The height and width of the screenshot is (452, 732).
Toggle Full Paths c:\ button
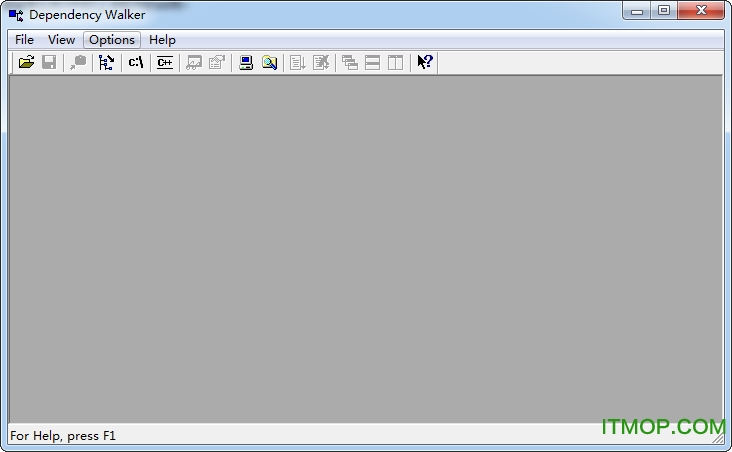coord(136,62)
